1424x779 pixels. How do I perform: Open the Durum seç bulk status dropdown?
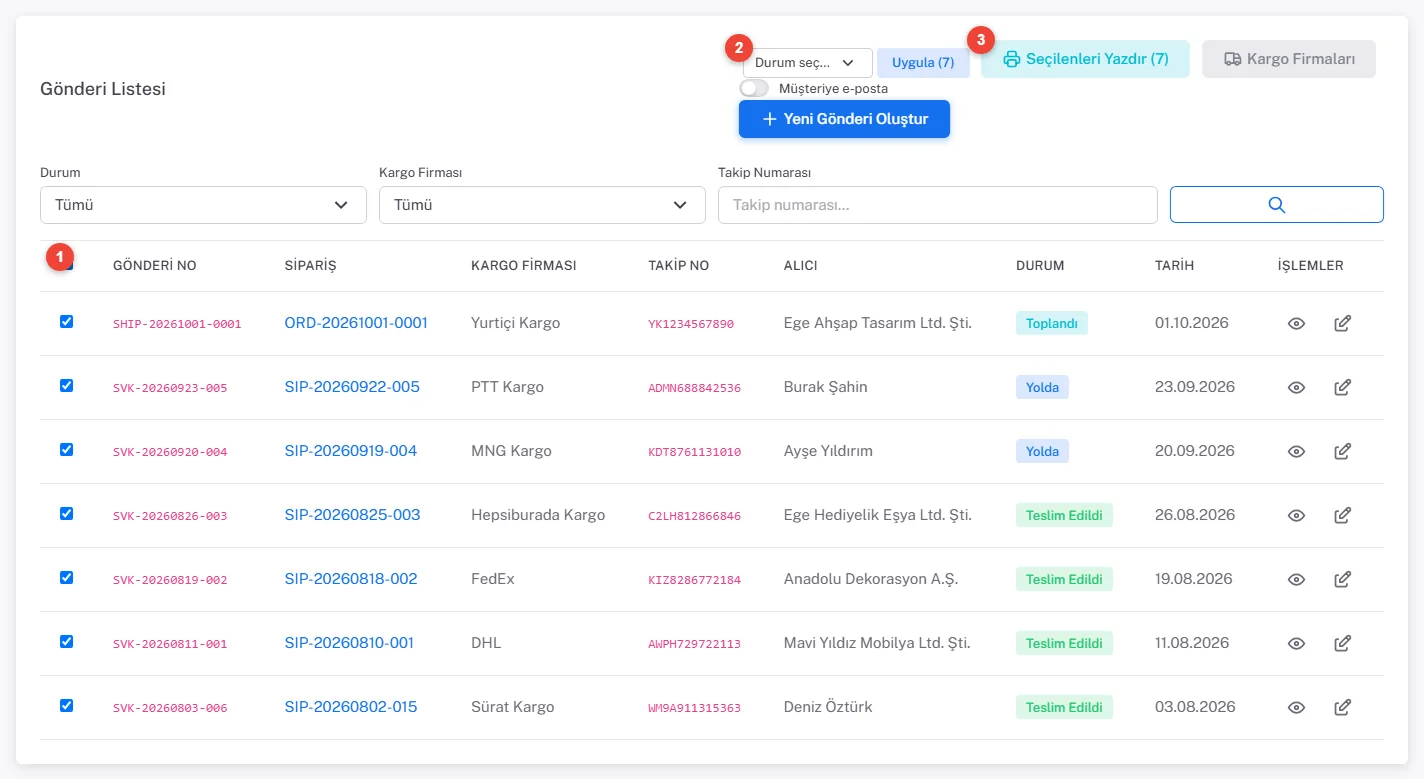pos(808,63)
